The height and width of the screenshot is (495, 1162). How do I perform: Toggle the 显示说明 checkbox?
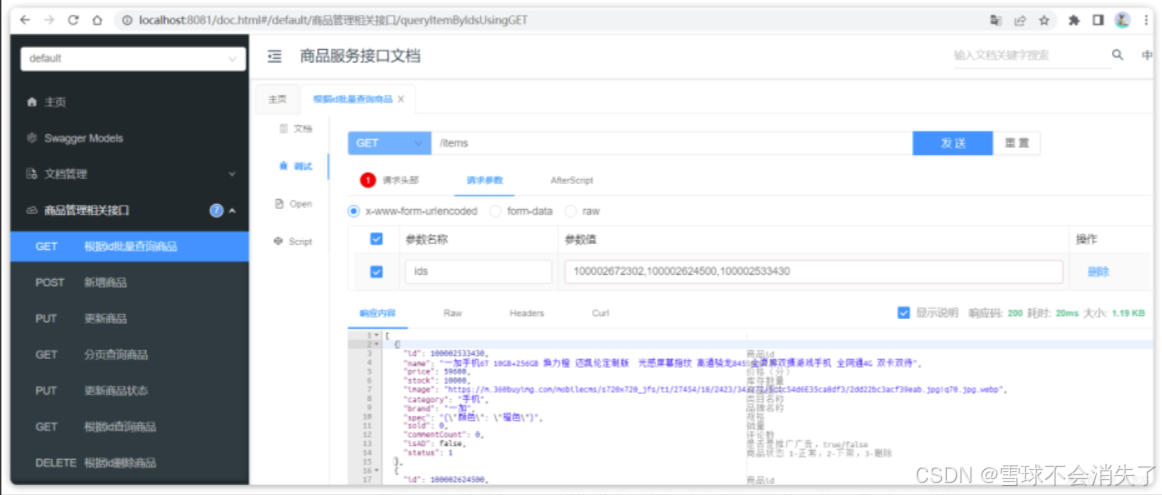pos(903,313)
